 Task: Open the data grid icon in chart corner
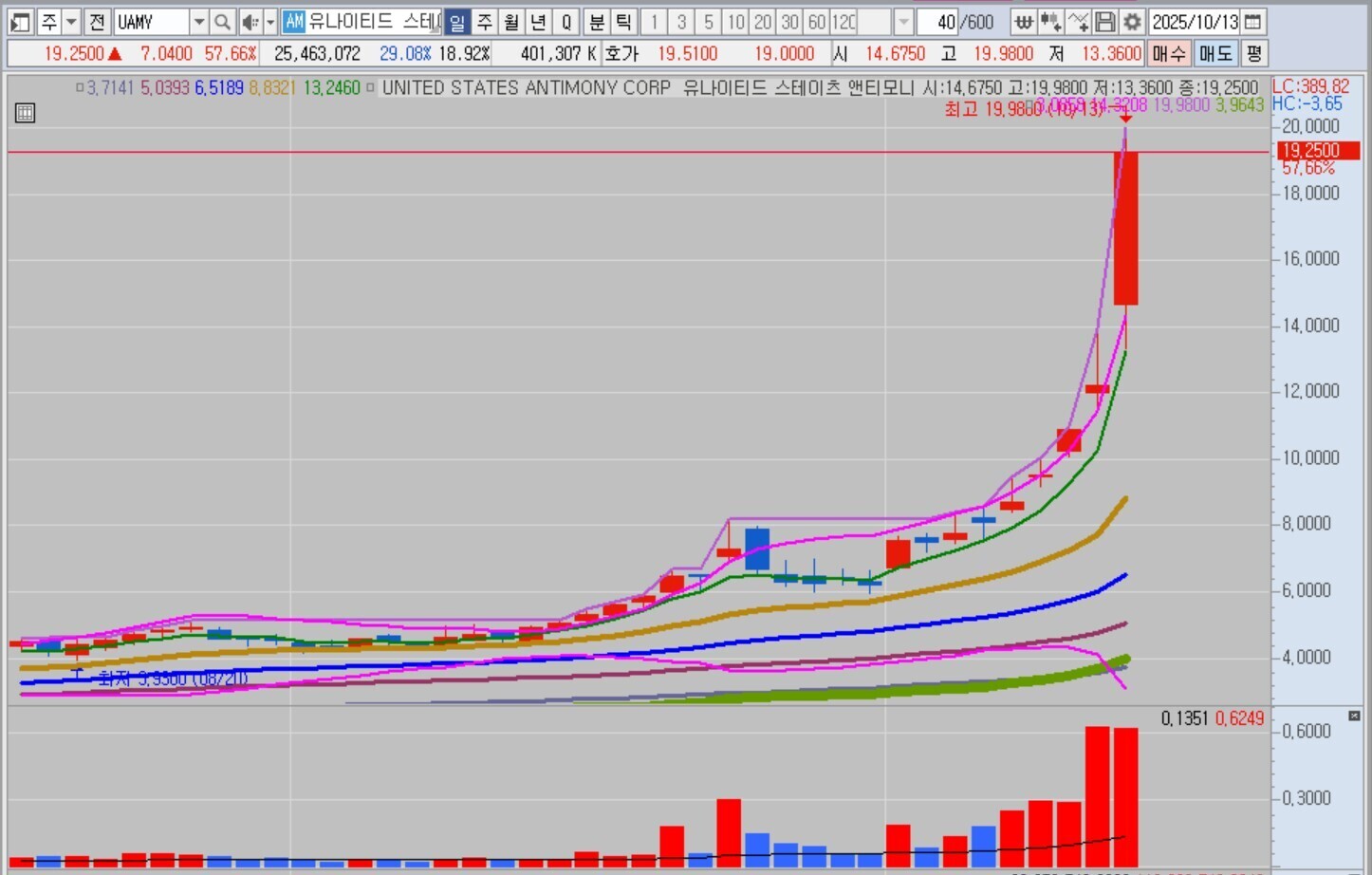point(25,113)
